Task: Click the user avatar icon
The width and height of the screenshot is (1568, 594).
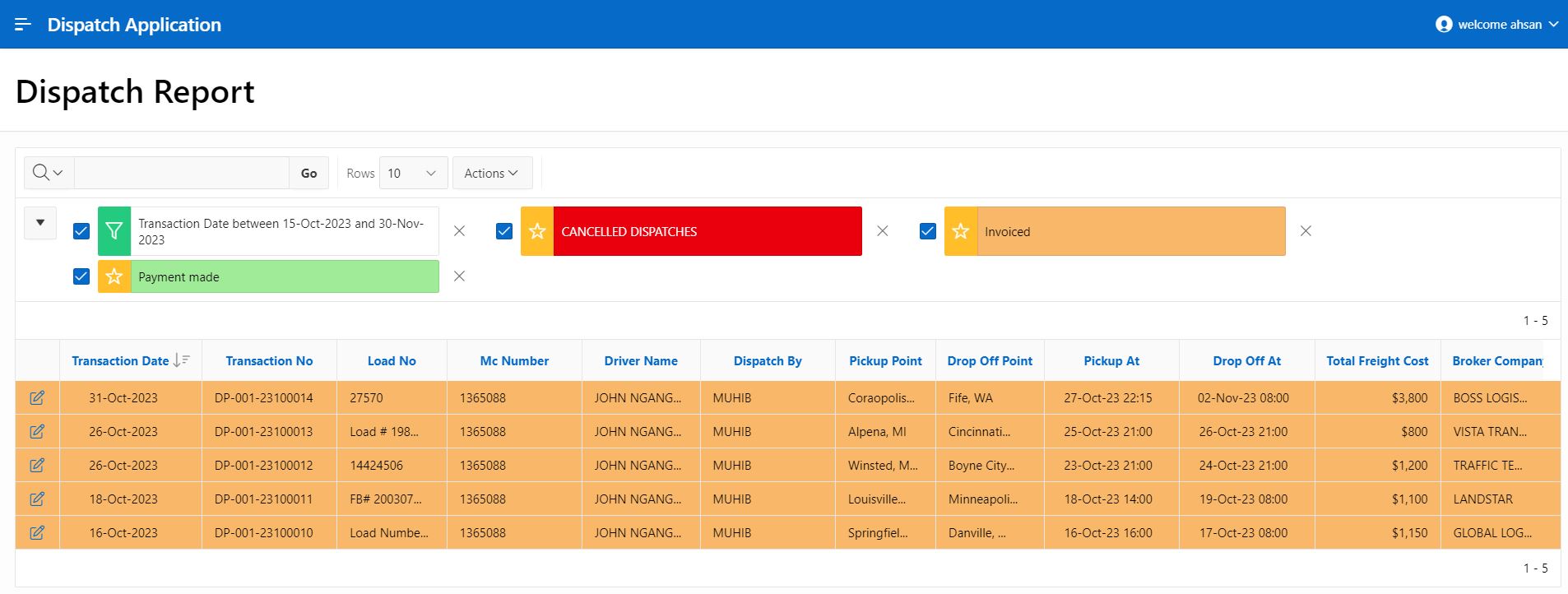Action: tap(1443, 25)
